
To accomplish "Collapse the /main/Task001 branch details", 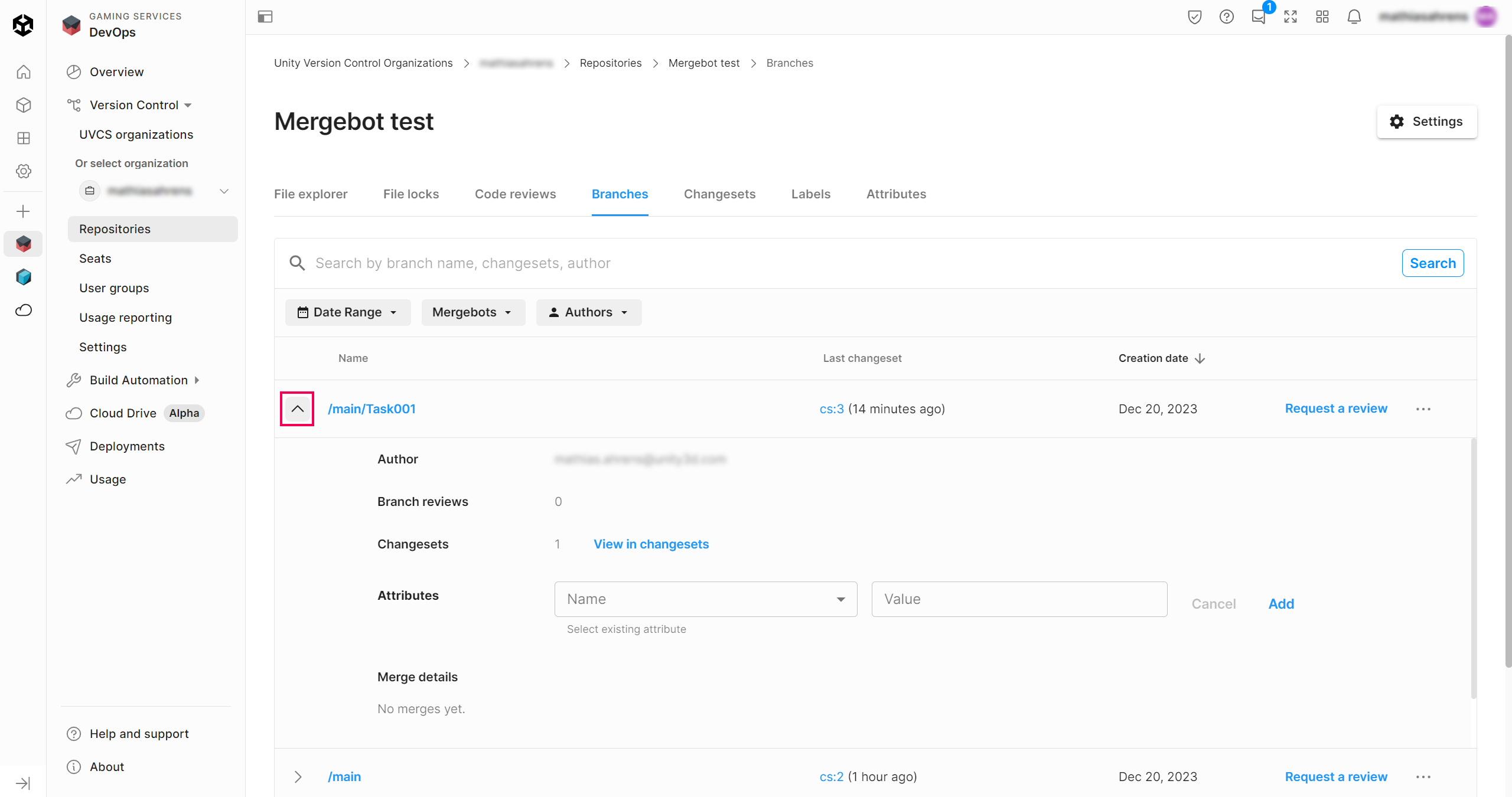I will [x=297, y=409].
